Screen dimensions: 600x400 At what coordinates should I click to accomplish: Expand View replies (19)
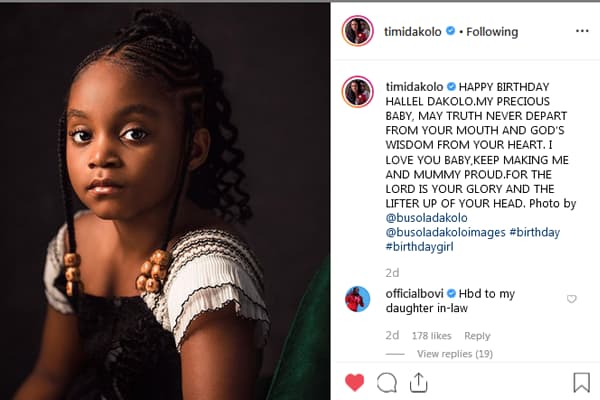(454, 354)
